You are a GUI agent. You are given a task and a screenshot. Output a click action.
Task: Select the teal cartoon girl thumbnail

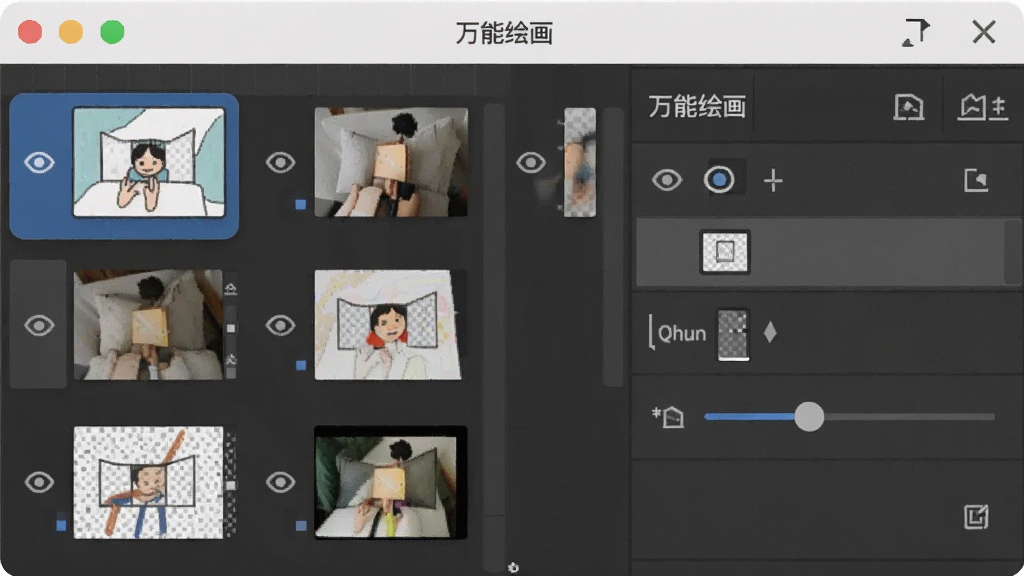coord(149,162)
